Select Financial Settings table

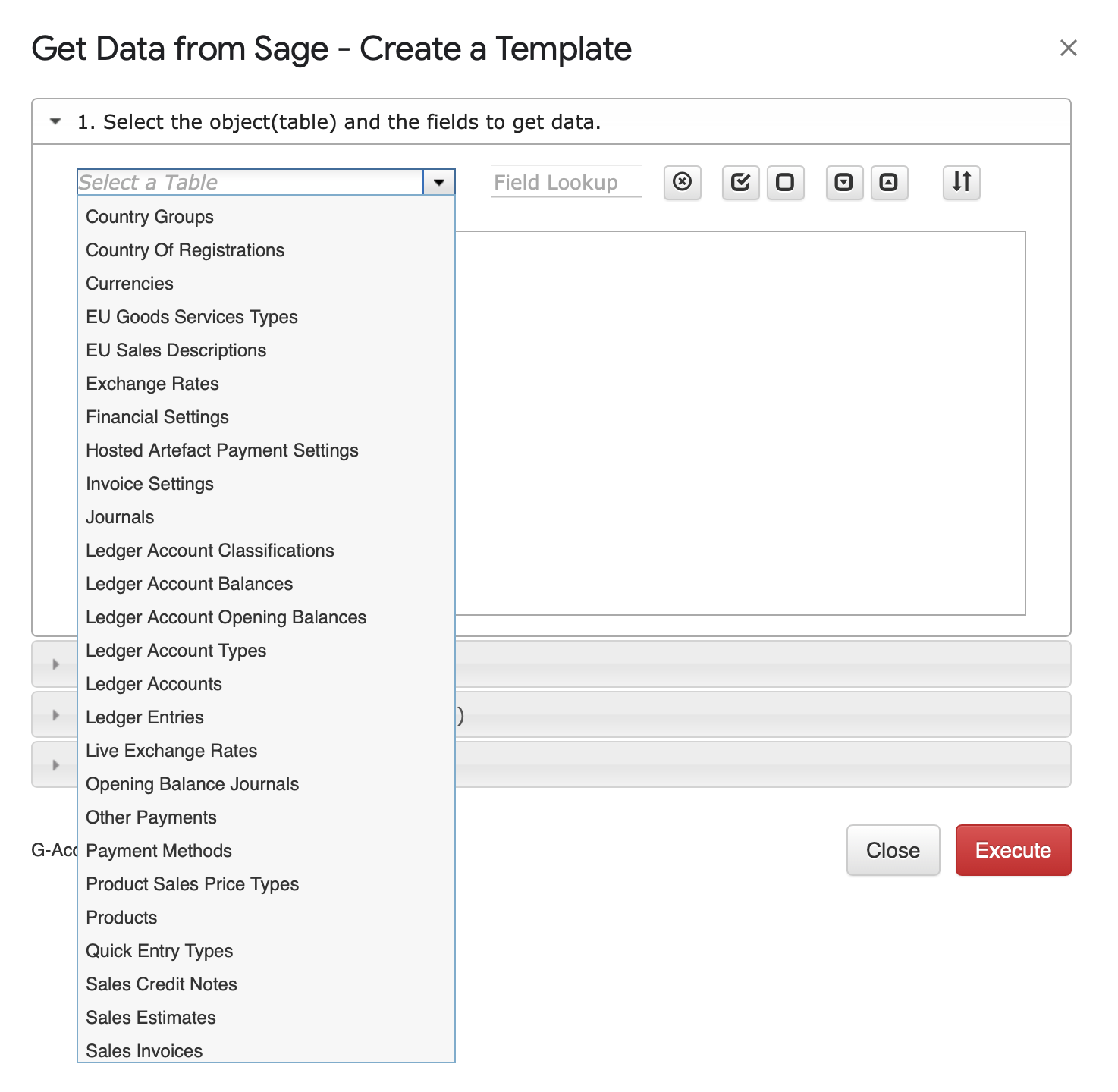point(265,417)
